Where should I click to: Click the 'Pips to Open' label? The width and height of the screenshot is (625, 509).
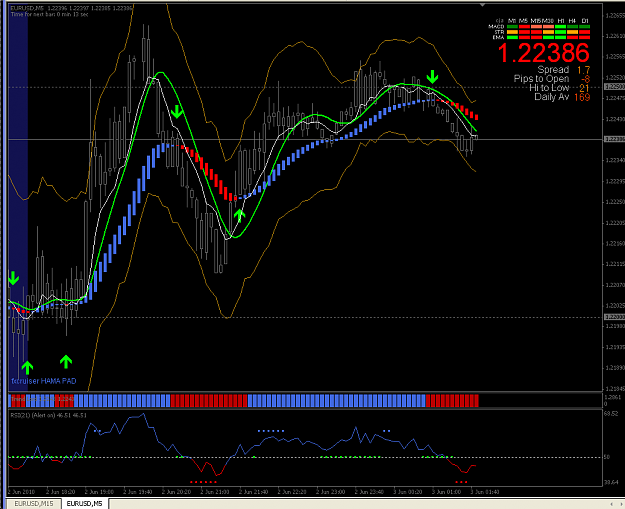(541, 79)
